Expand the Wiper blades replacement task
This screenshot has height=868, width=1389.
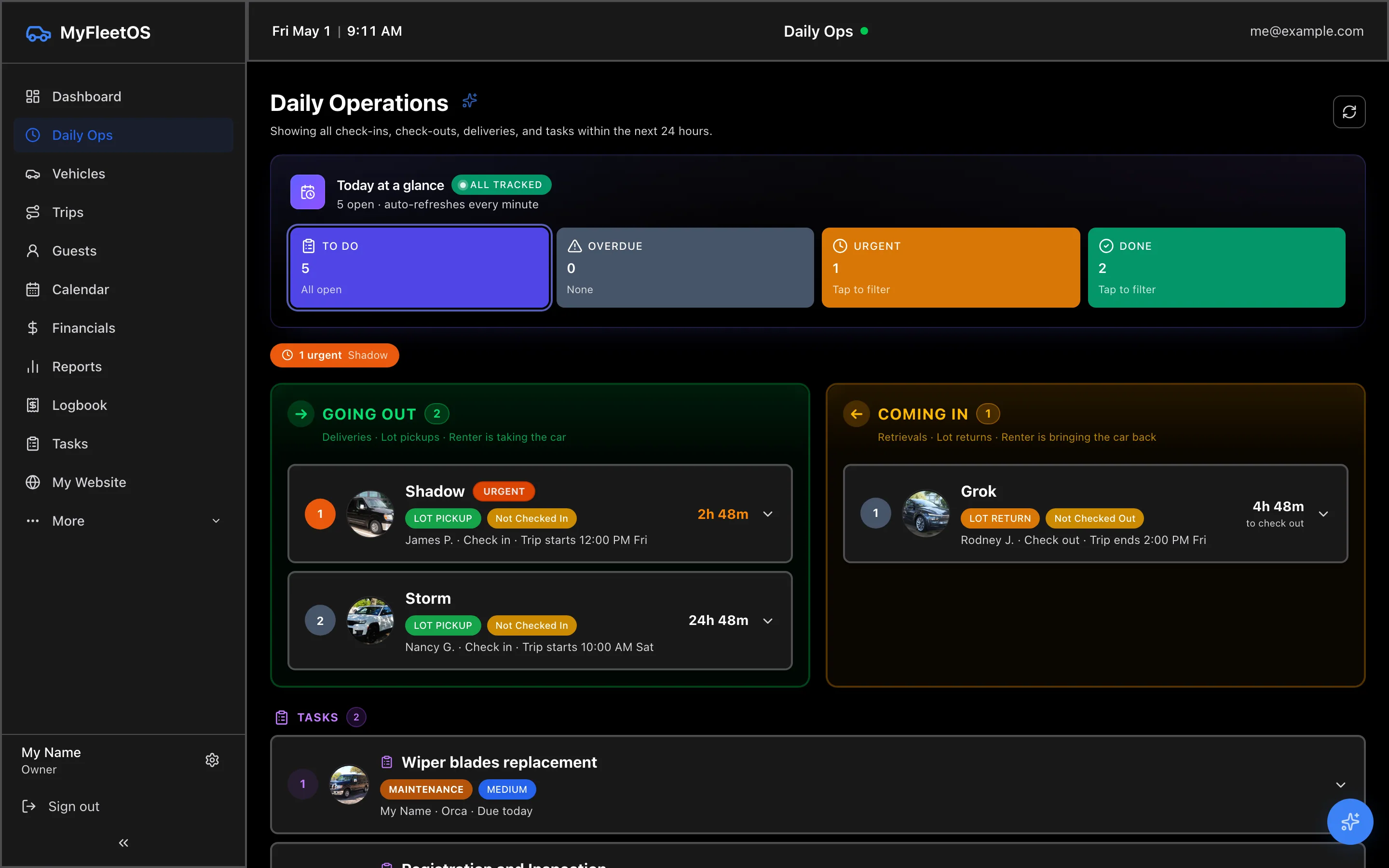[1341, 785]
